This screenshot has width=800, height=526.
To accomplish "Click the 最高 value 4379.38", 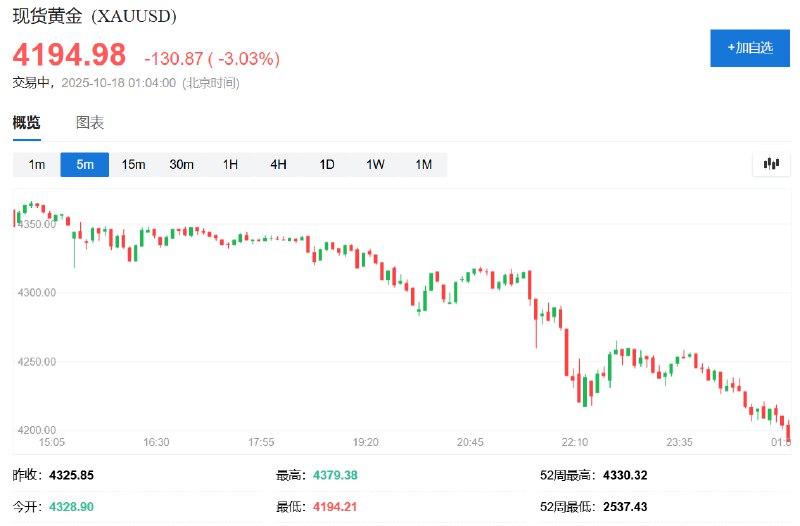I will click(337, 475).
